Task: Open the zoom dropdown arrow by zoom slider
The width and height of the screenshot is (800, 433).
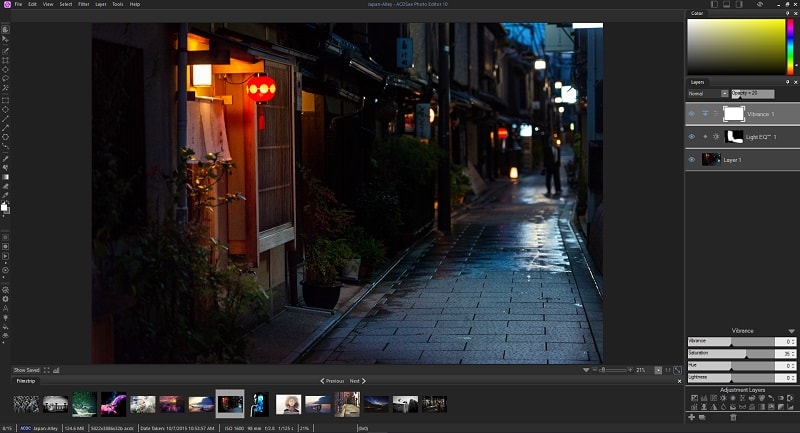Action: coord(586,370)
